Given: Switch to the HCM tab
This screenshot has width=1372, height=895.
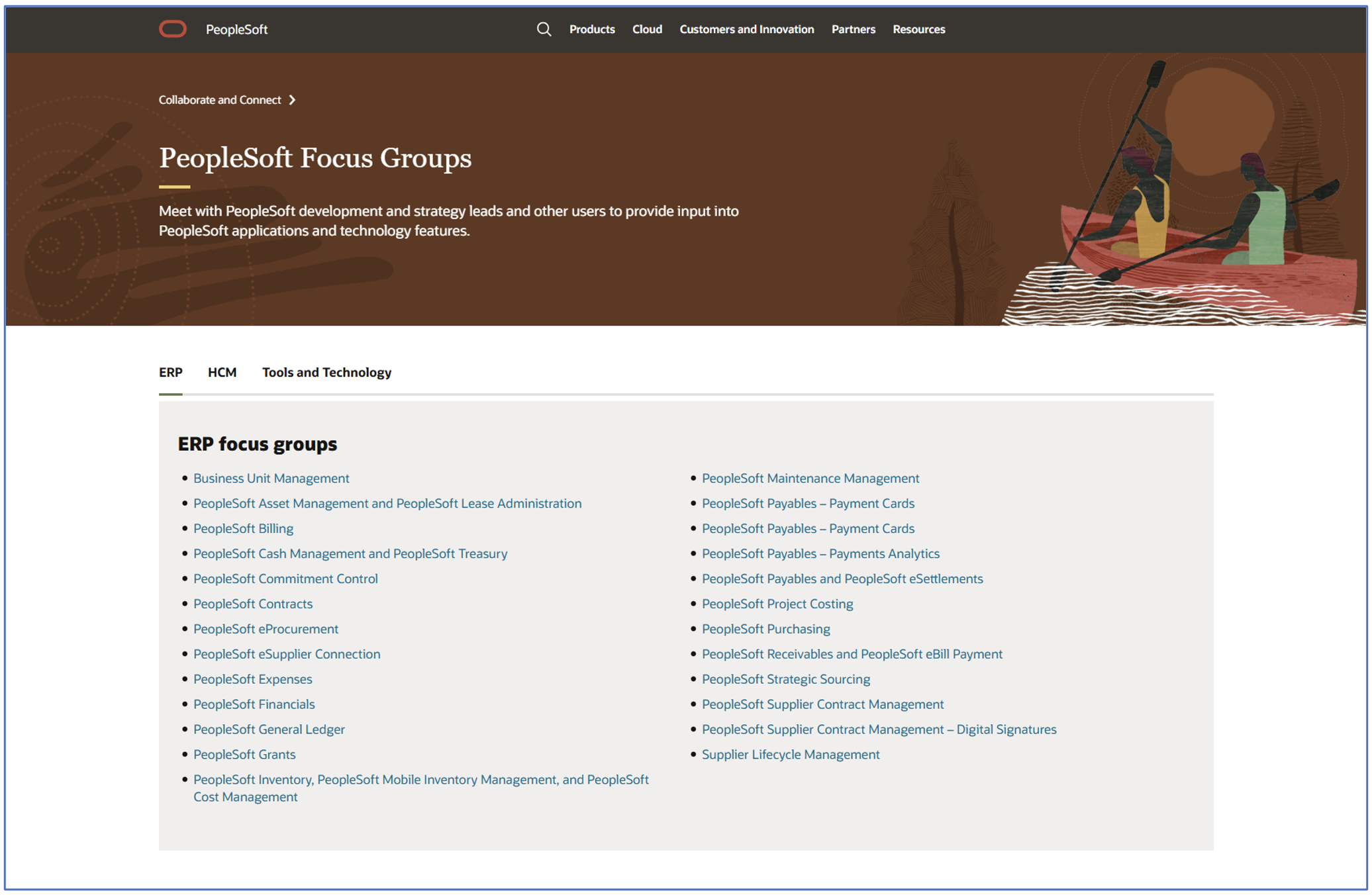Looking at the screenshot, I should 222,372.
